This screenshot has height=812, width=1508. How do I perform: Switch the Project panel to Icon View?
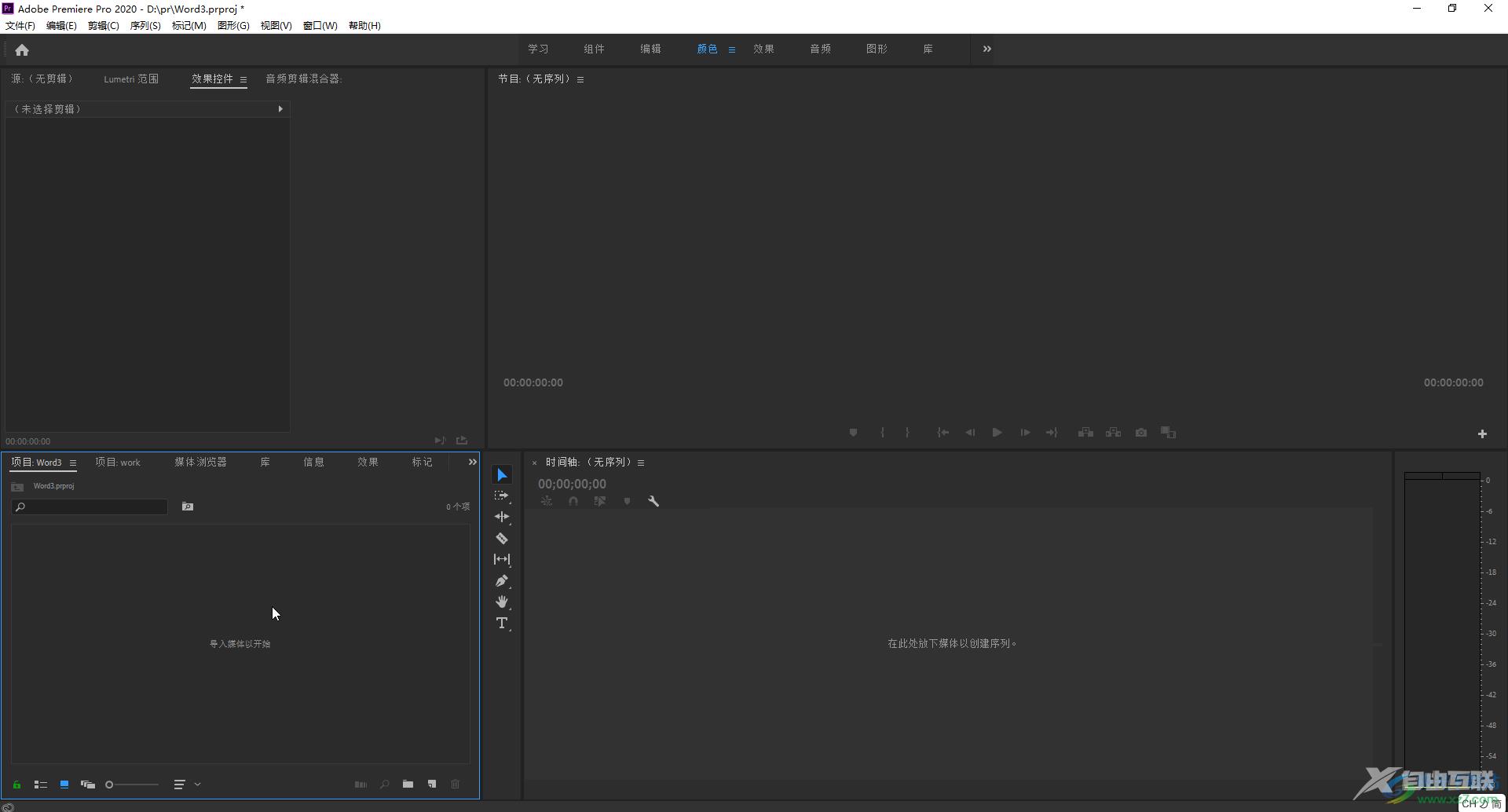(x=64, y=785)
